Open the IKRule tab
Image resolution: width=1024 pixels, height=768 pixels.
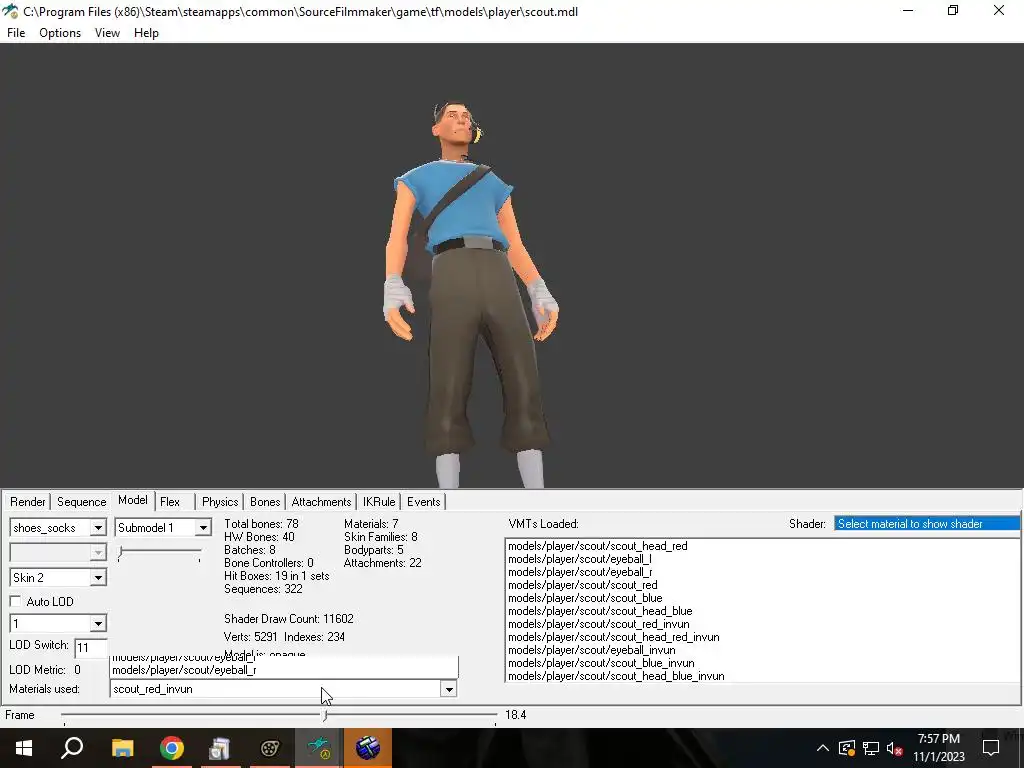379,502
